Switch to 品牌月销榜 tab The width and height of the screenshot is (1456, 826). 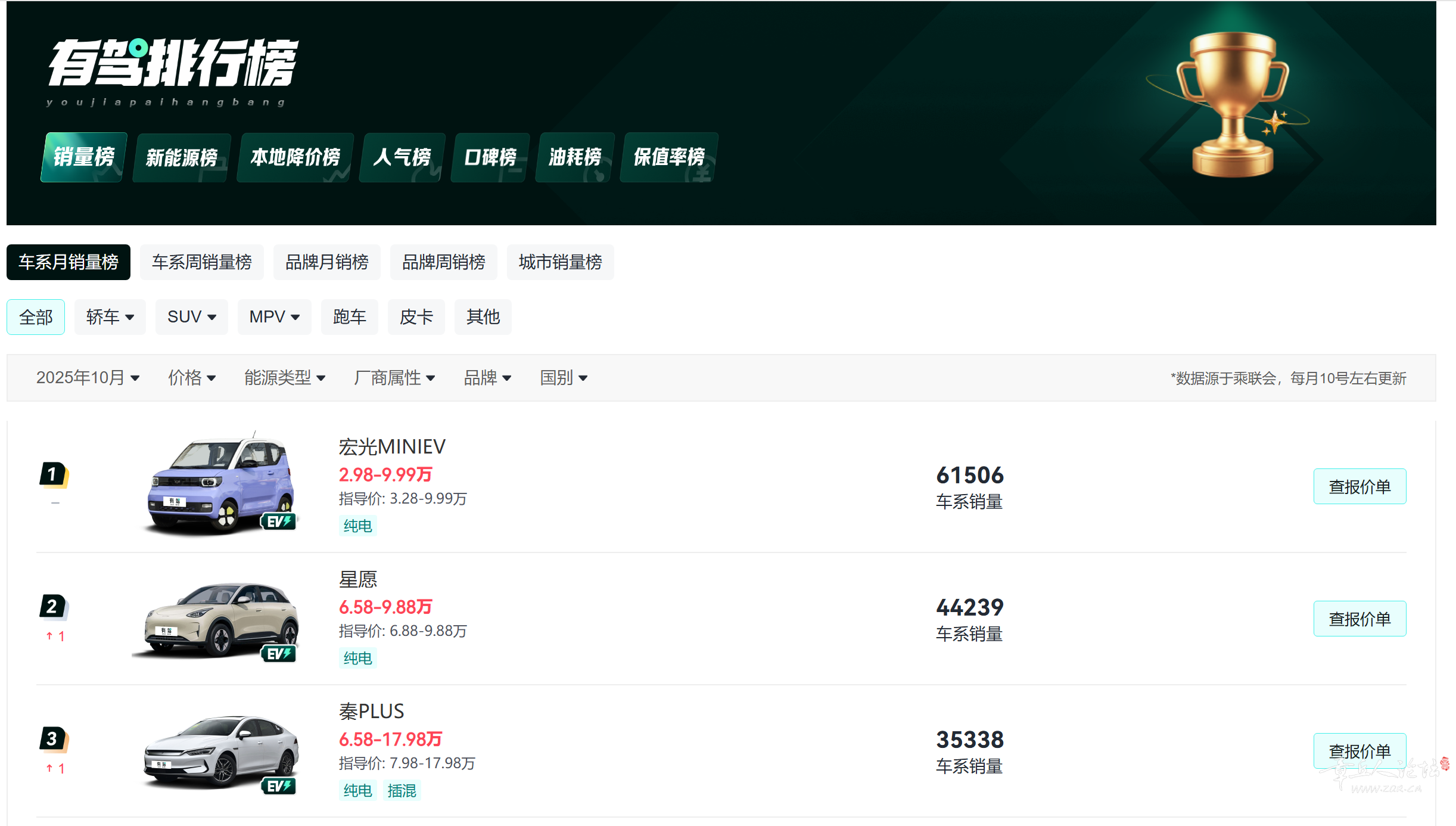click(326, 262)
